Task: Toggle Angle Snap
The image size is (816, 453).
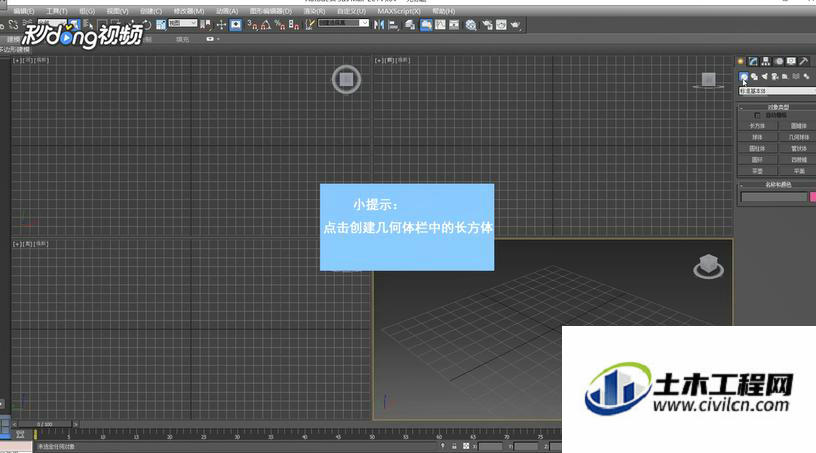Action: coord(266,24)
